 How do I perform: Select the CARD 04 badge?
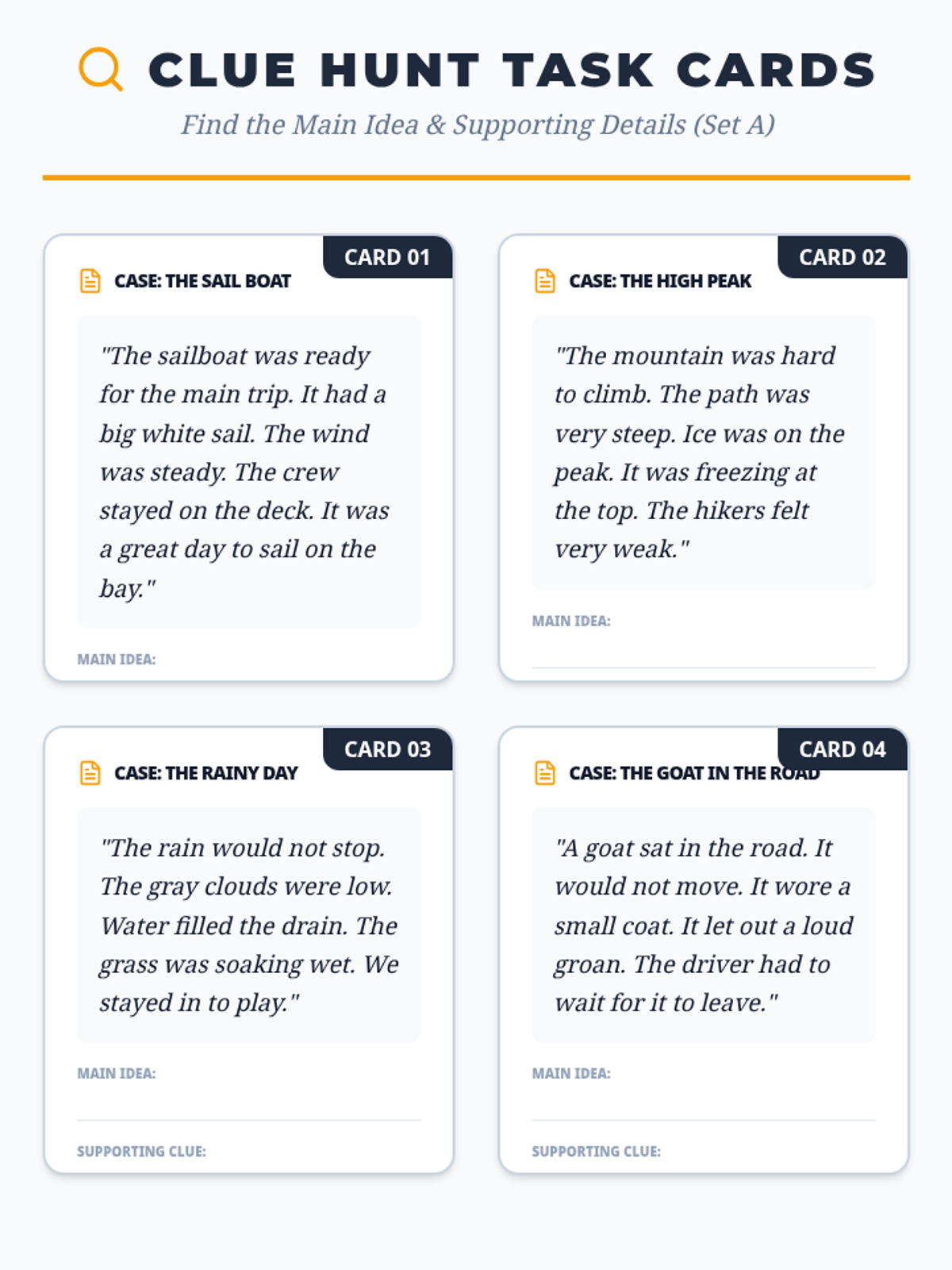843,749
